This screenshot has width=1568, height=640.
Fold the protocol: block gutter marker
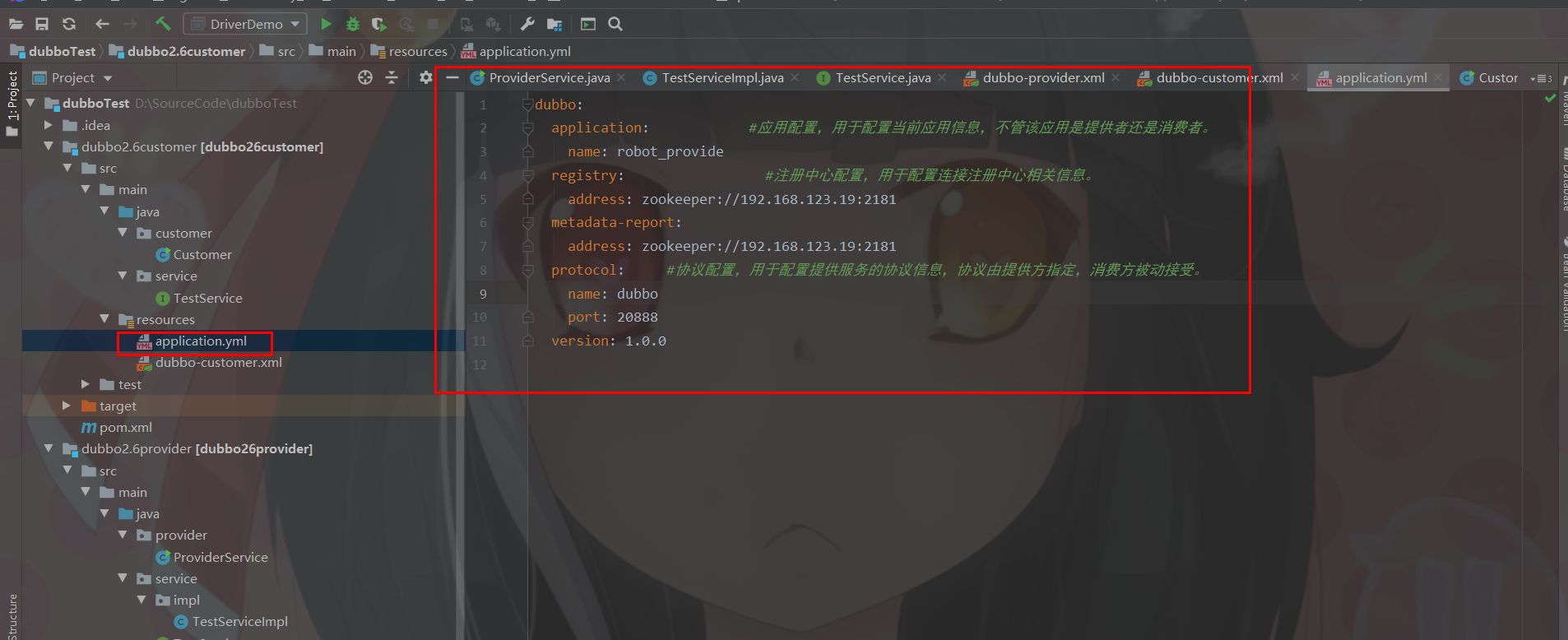pos(527,270)
